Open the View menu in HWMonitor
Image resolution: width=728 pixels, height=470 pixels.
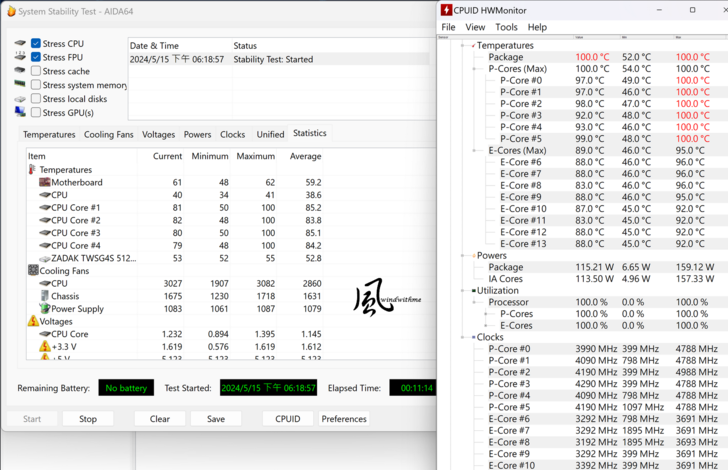475,27
